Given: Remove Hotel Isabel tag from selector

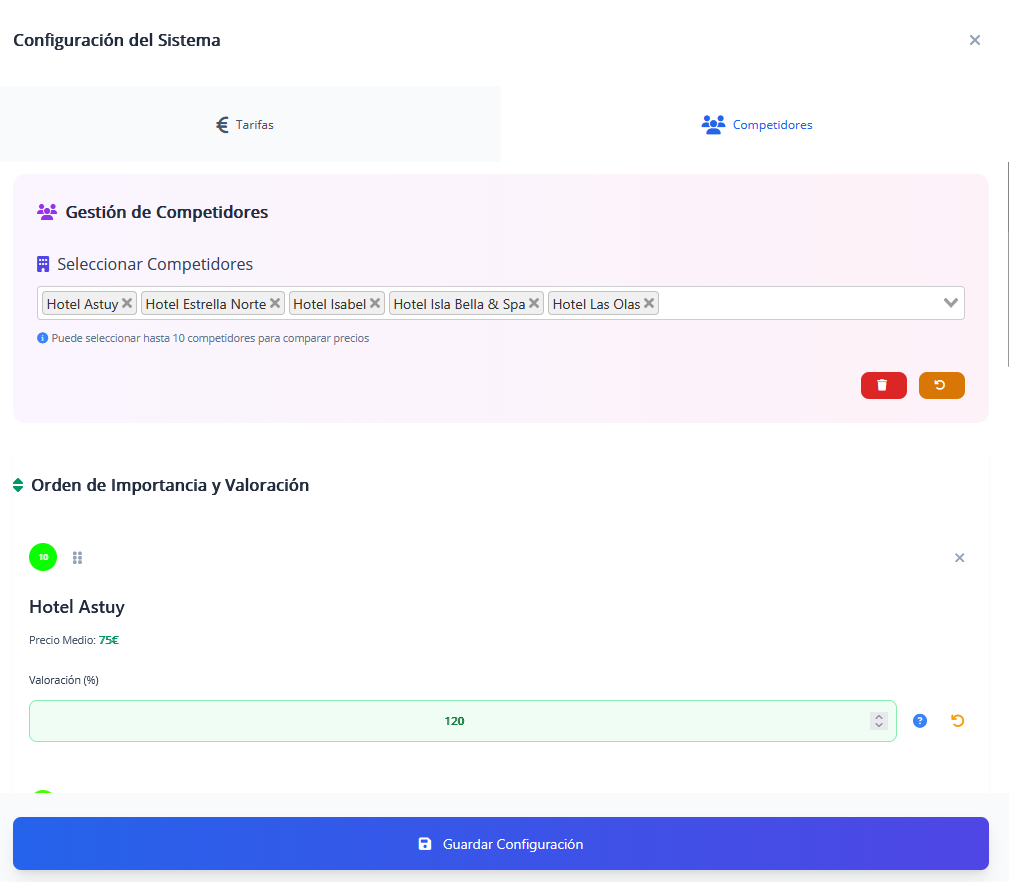Looking at the screenshot, I should [x=375, y=303].
